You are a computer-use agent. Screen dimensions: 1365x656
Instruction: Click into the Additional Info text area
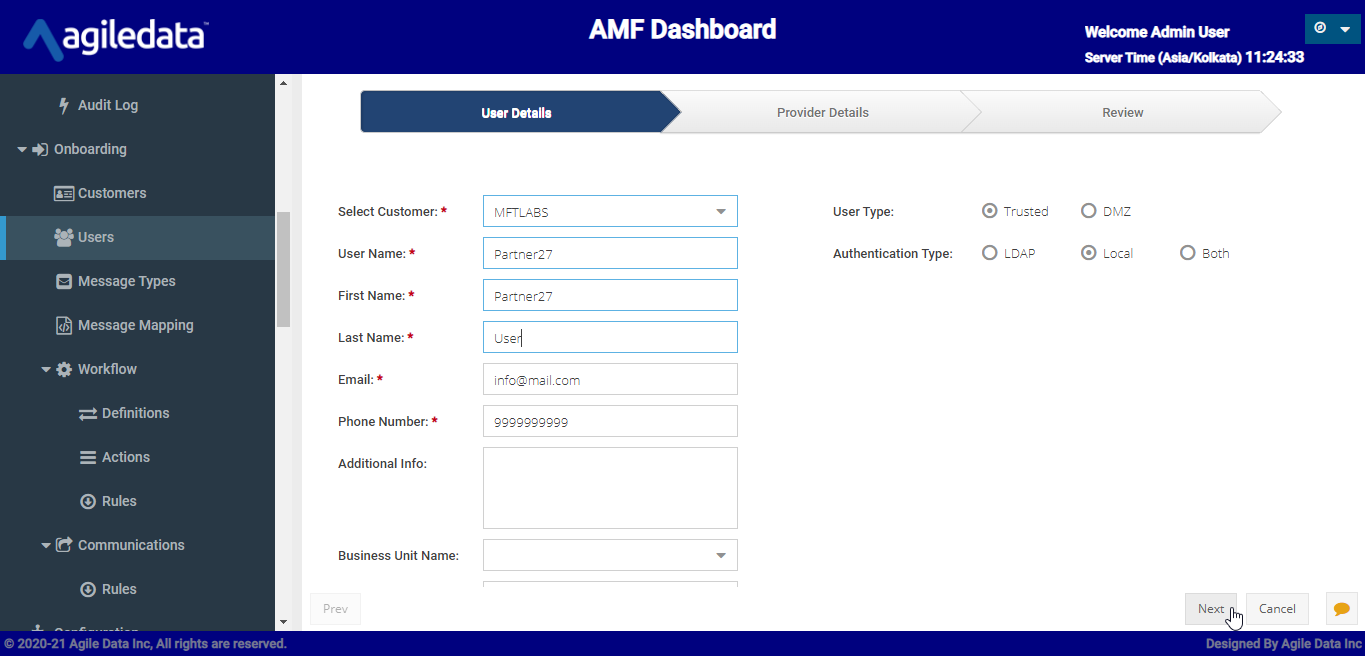click(610, 487)
